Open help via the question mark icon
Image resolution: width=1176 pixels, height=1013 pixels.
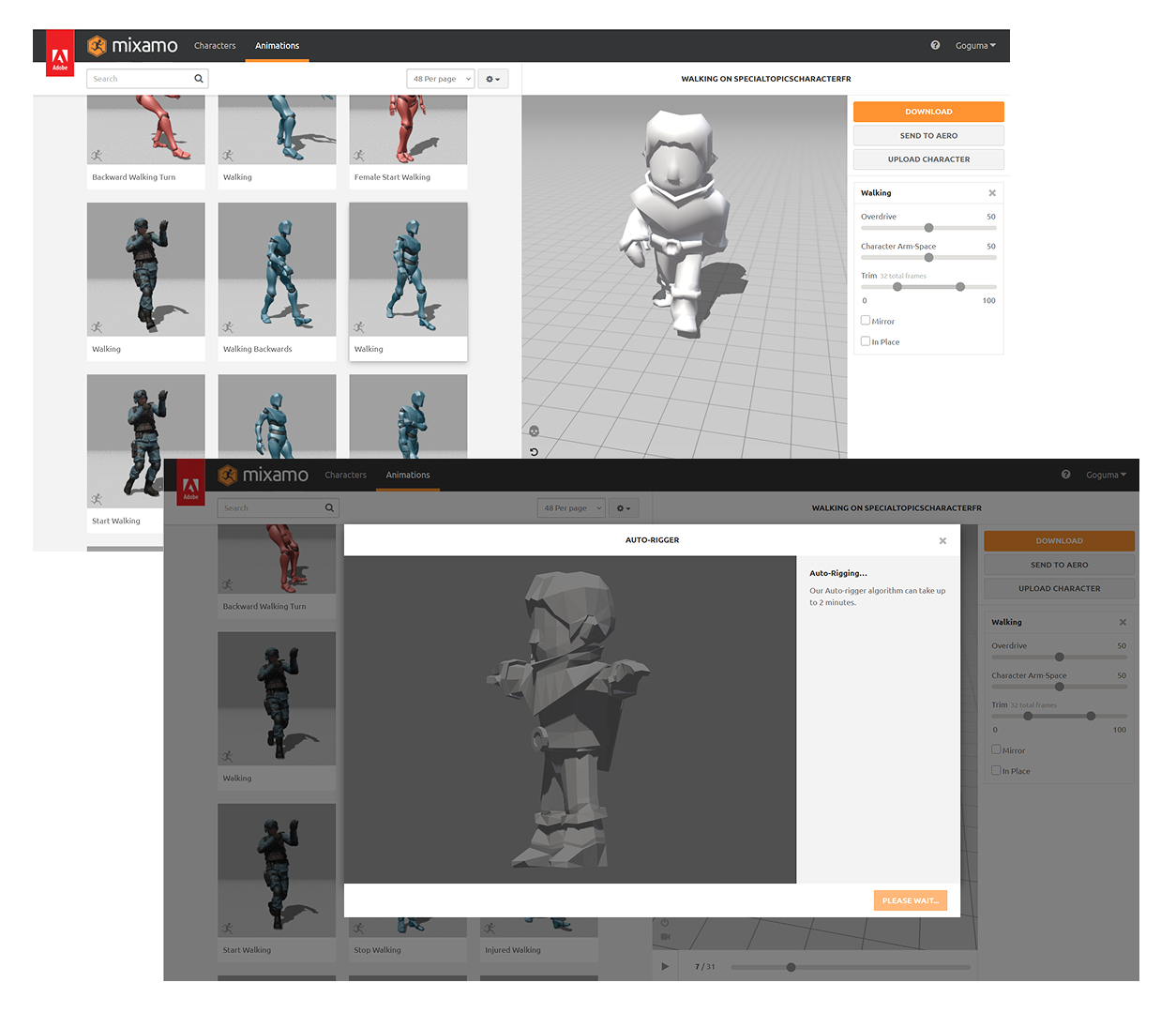[935, 44]
